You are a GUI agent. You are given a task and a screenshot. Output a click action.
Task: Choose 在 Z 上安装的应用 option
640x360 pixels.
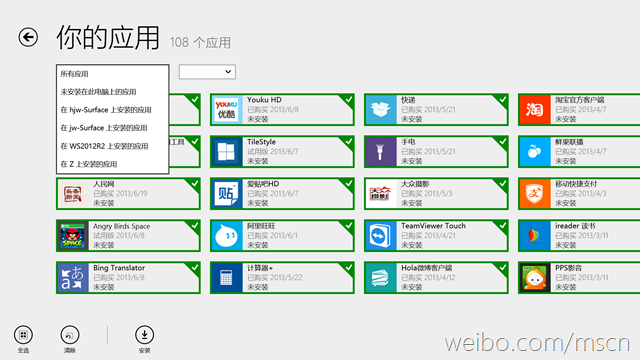pos(113,164)
